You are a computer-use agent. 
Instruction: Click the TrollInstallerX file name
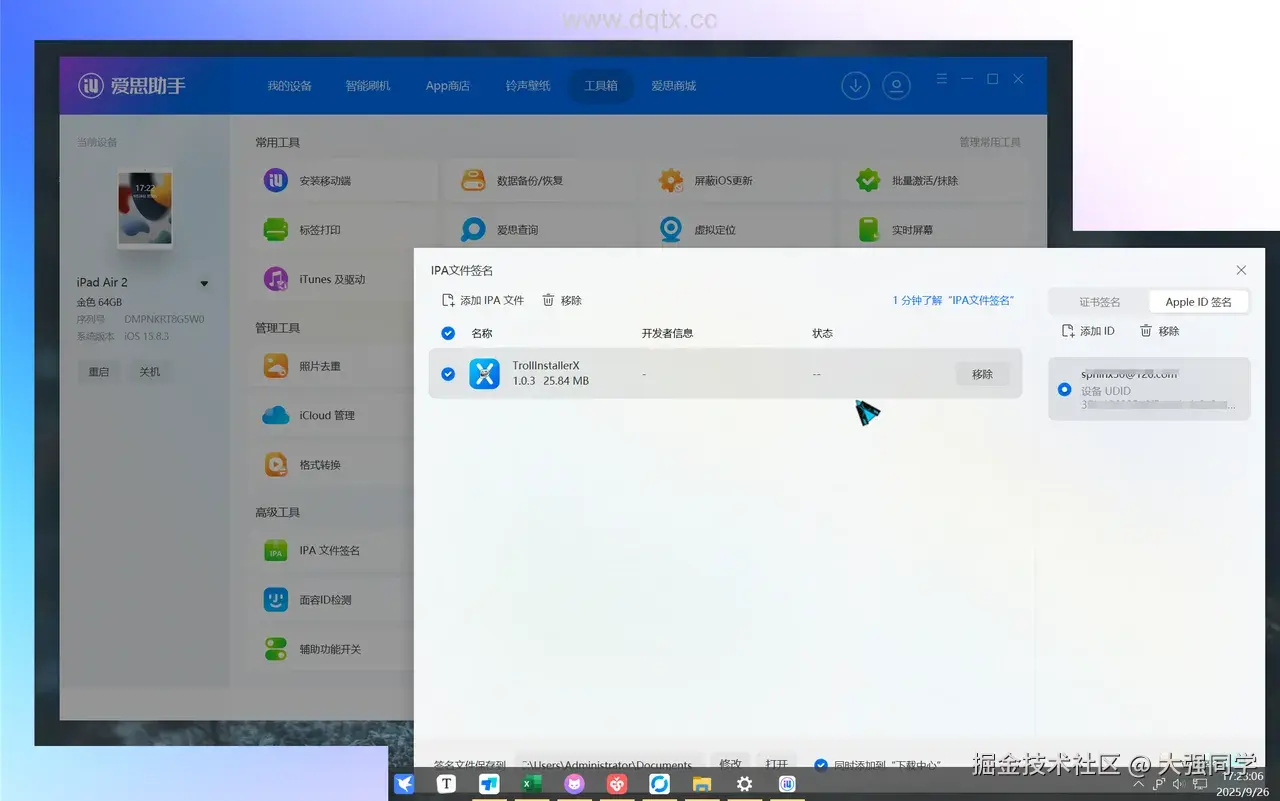pyautogui.click(x=546, y=366)
